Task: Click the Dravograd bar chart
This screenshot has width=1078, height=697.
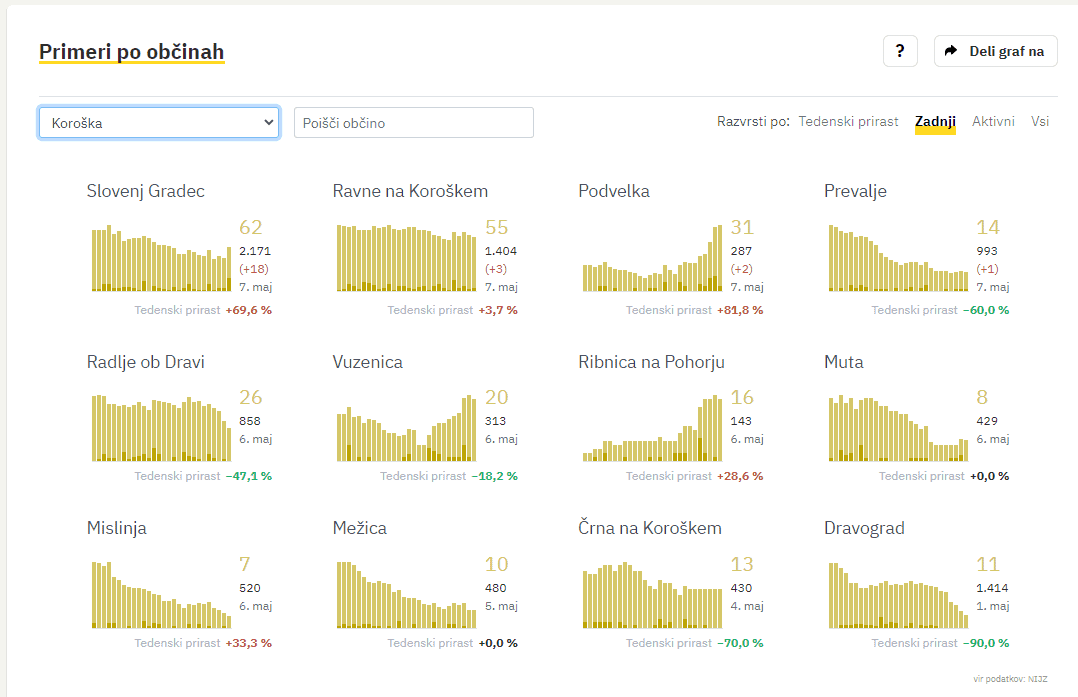Action: (x=898, y=596)
